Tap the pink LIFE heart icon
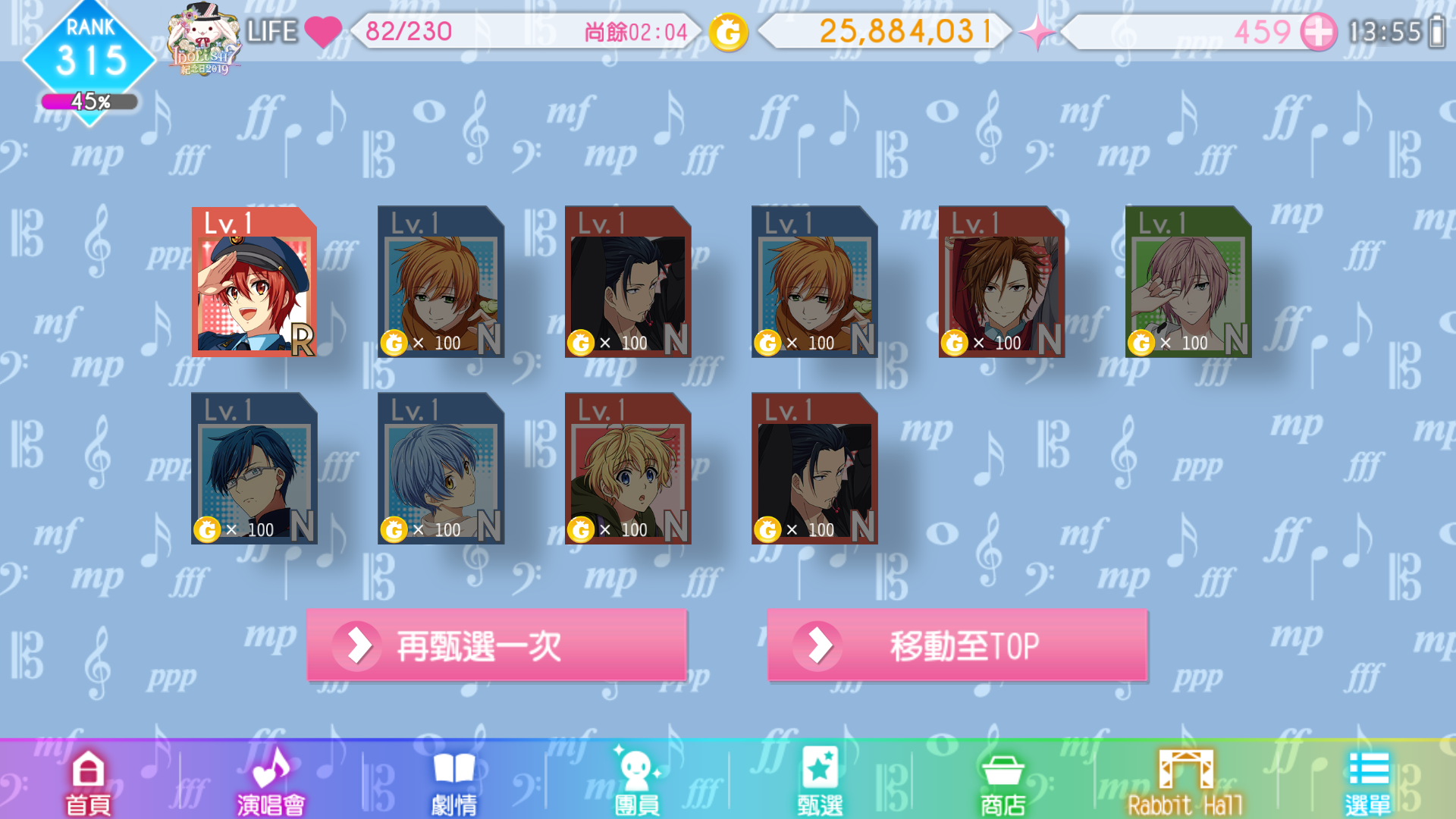Screen dimensions: 1456x819 [x=323, y=32]
